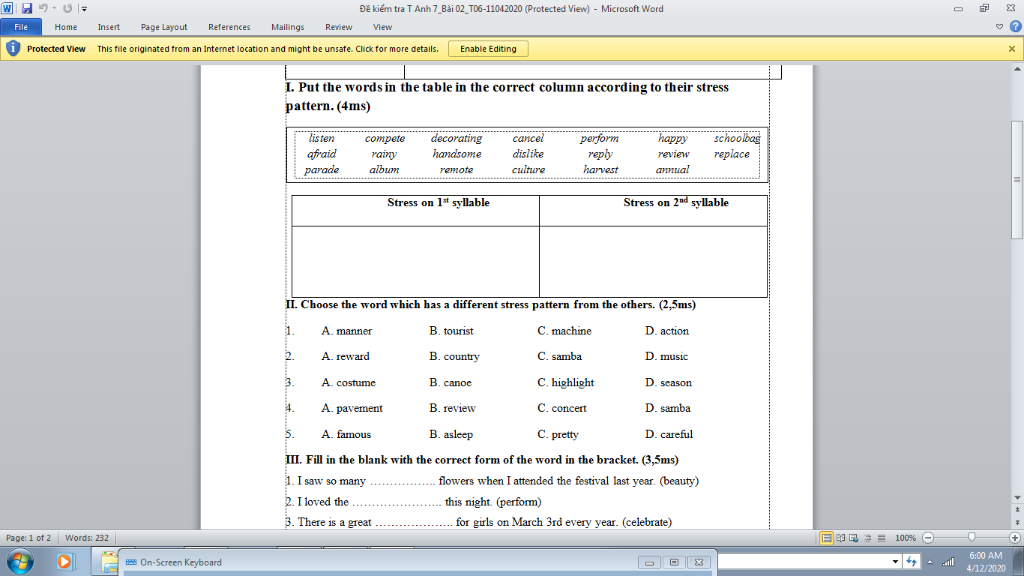
Task: Click Protected View details message text
Action: coord(268,49)
